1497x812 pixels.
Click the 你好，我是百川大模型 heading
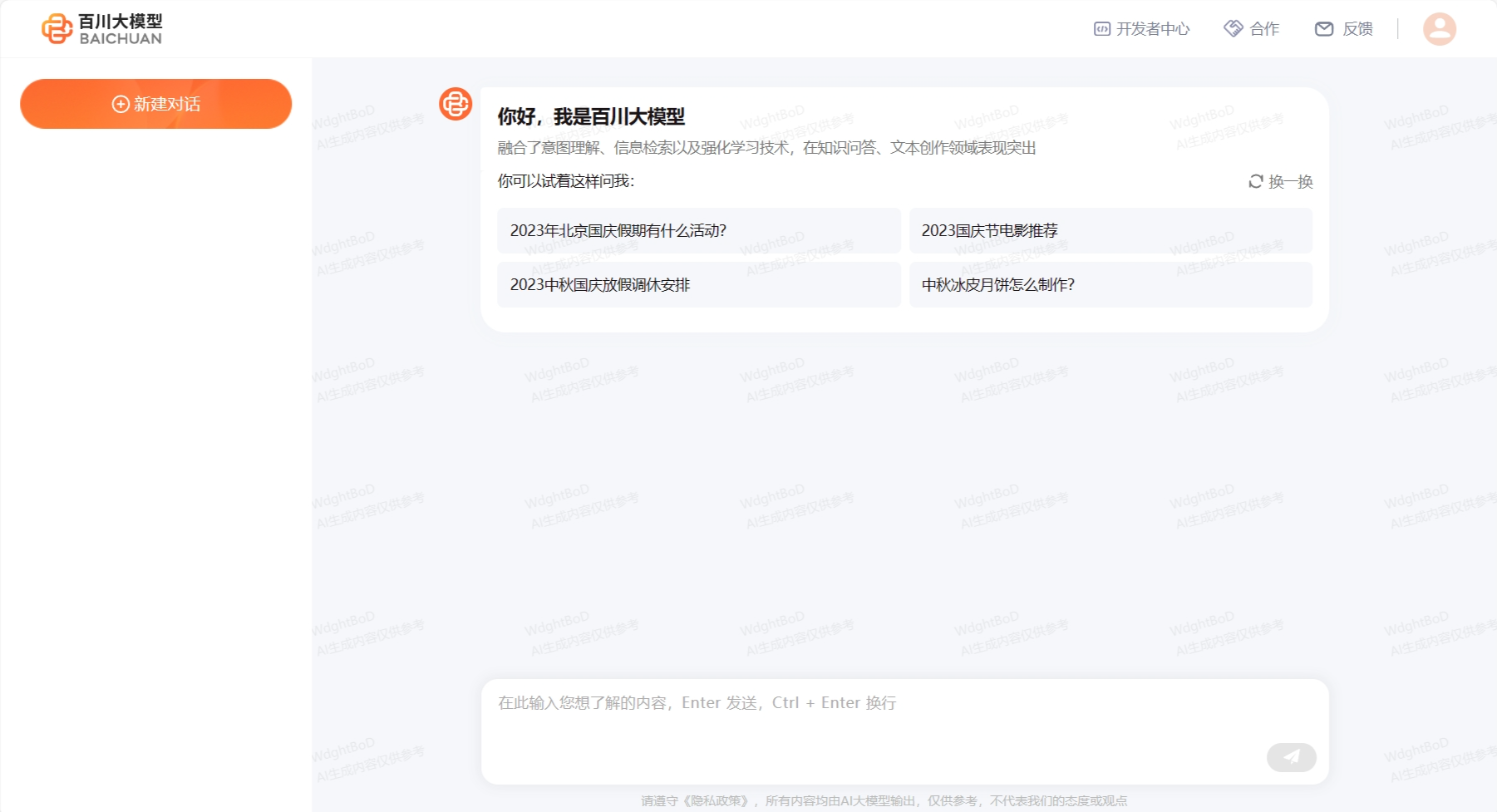click(591, 116)
